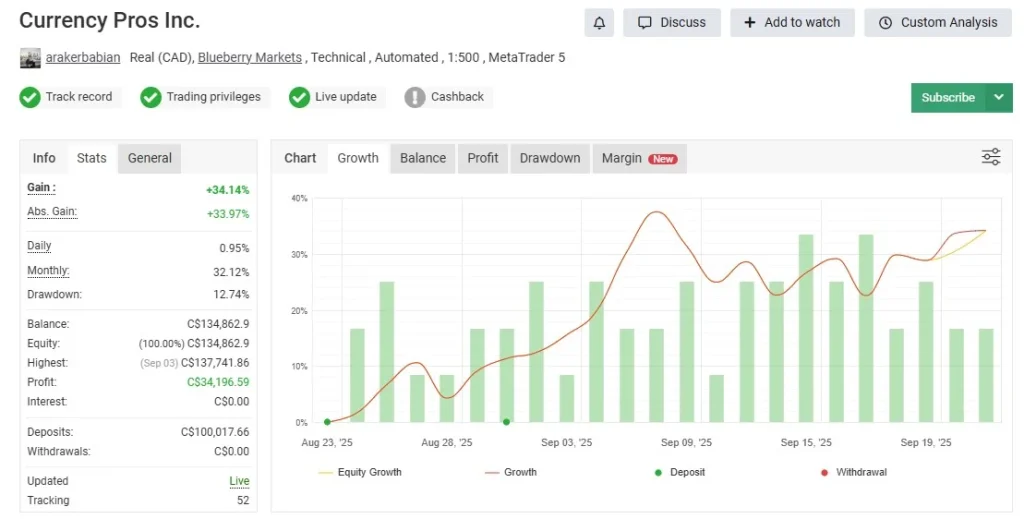
Task: Click the Trading privileges checkmark icon
Action: (151, 97)
